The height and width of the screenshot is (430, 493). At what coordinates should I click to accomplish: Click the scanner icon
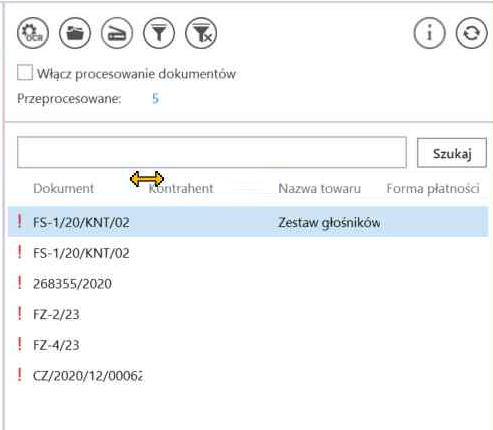point(117,33)
